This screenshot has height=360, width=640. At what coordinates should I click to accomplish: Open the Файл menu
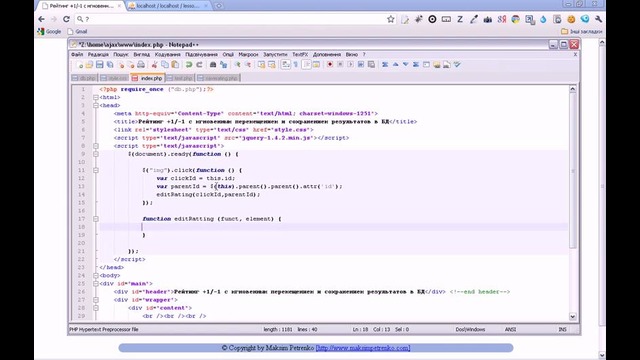pos(77,54)
